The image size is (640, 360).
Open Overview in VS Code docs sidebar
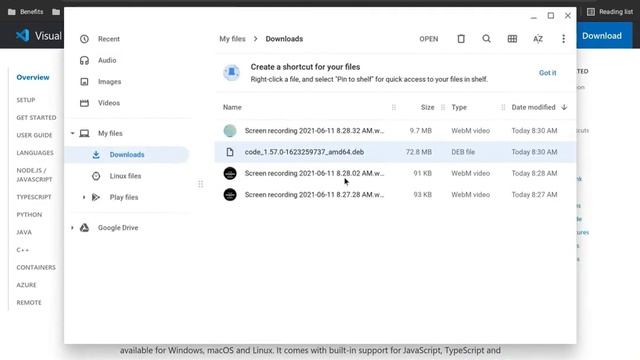[33, 77]
